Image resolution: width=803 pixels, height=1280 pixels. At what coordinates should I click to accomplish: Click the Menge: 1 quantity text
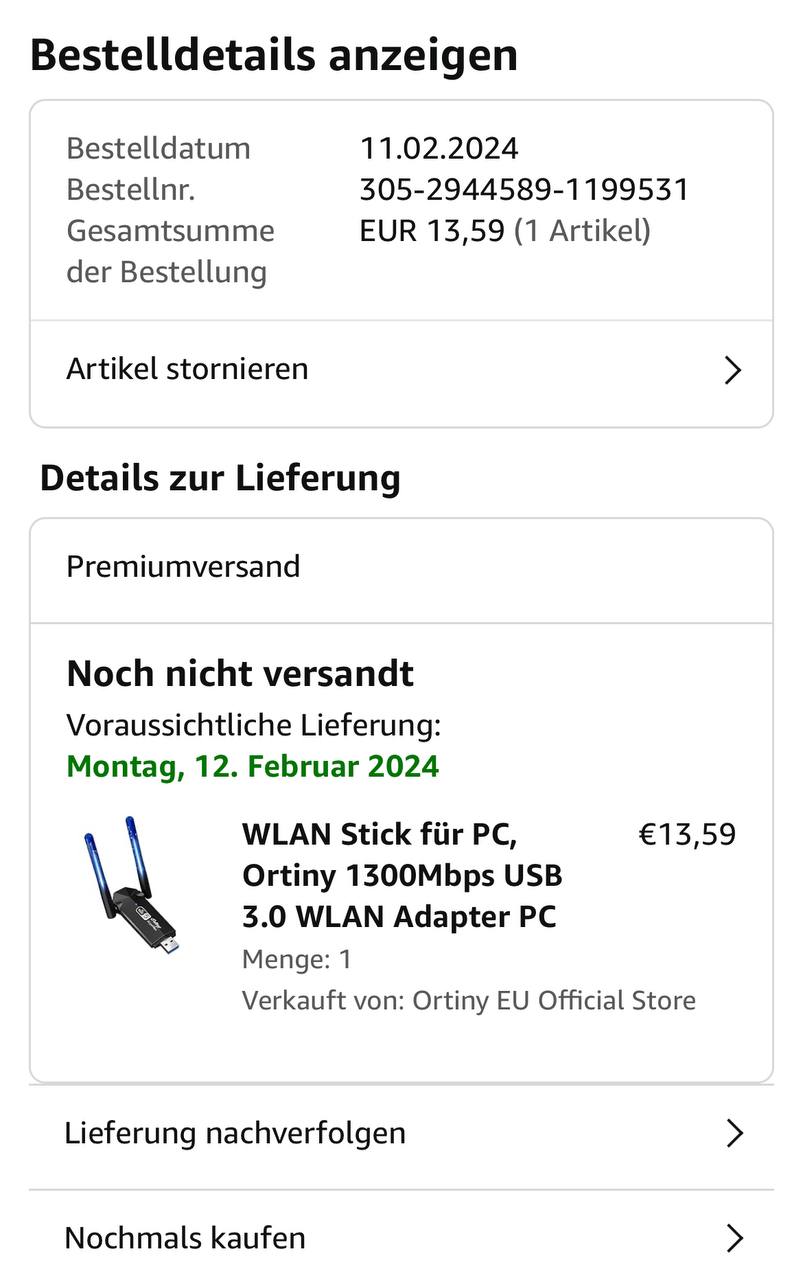(x=297, y=960)
